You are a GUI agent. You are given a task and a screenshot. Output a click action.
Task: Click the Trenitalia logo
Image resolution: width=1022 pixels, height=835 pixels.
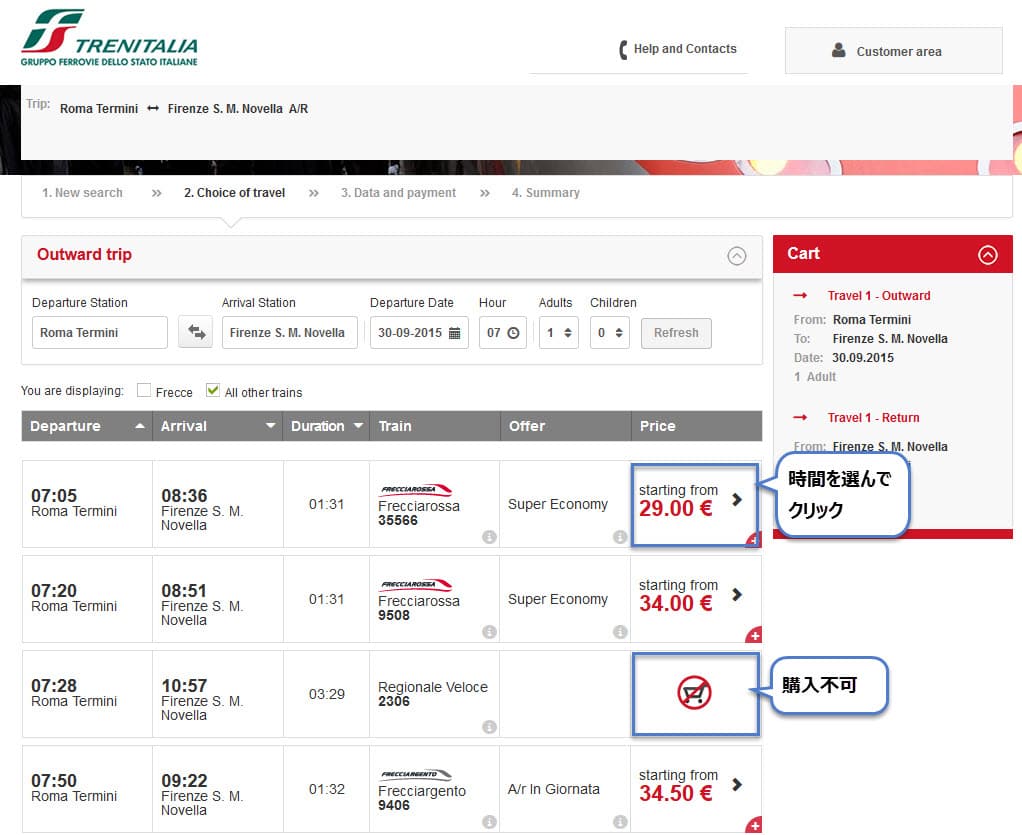coord(110,38)
